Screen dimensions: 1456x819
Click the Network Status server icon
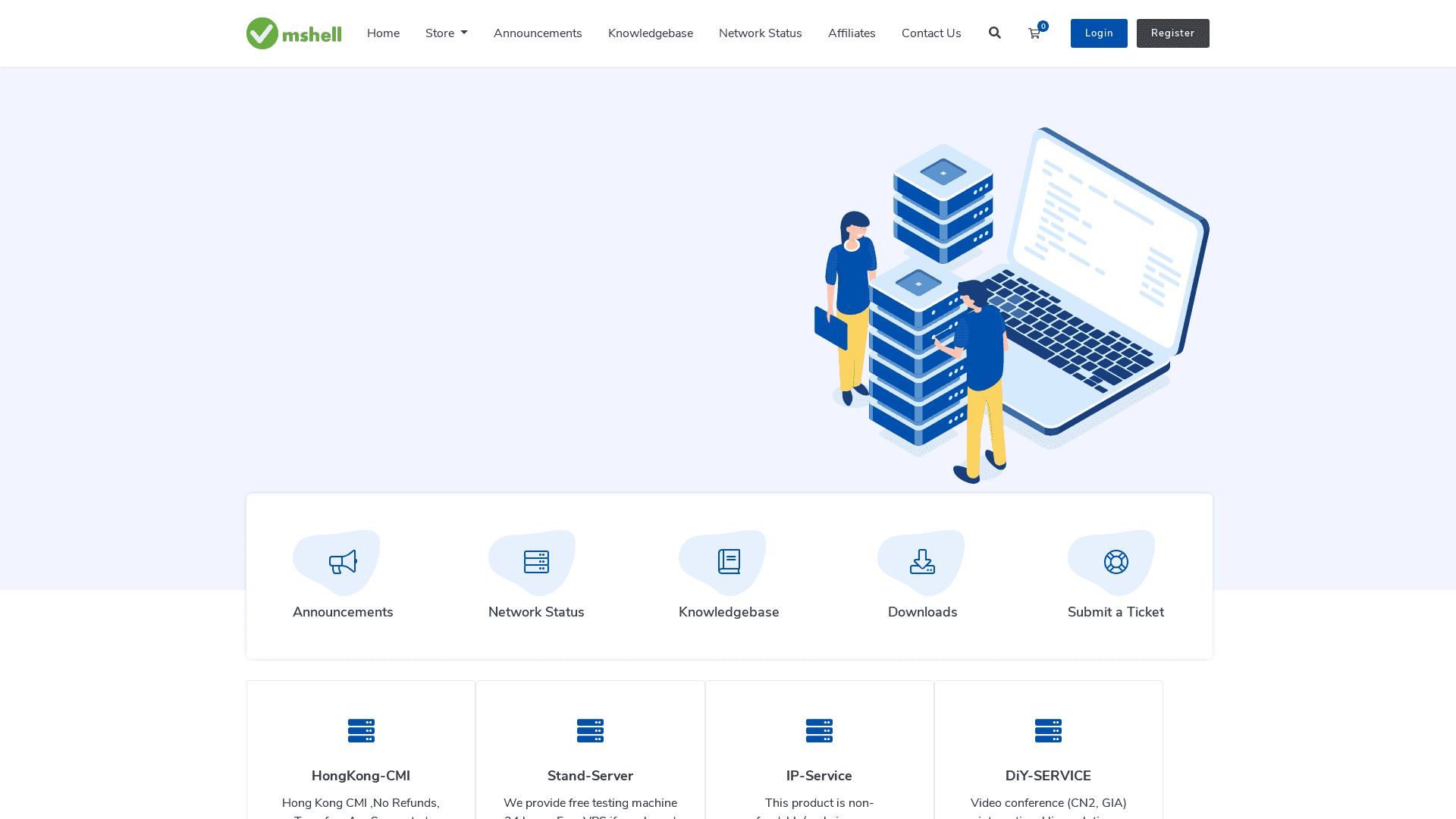coord(536,562)
